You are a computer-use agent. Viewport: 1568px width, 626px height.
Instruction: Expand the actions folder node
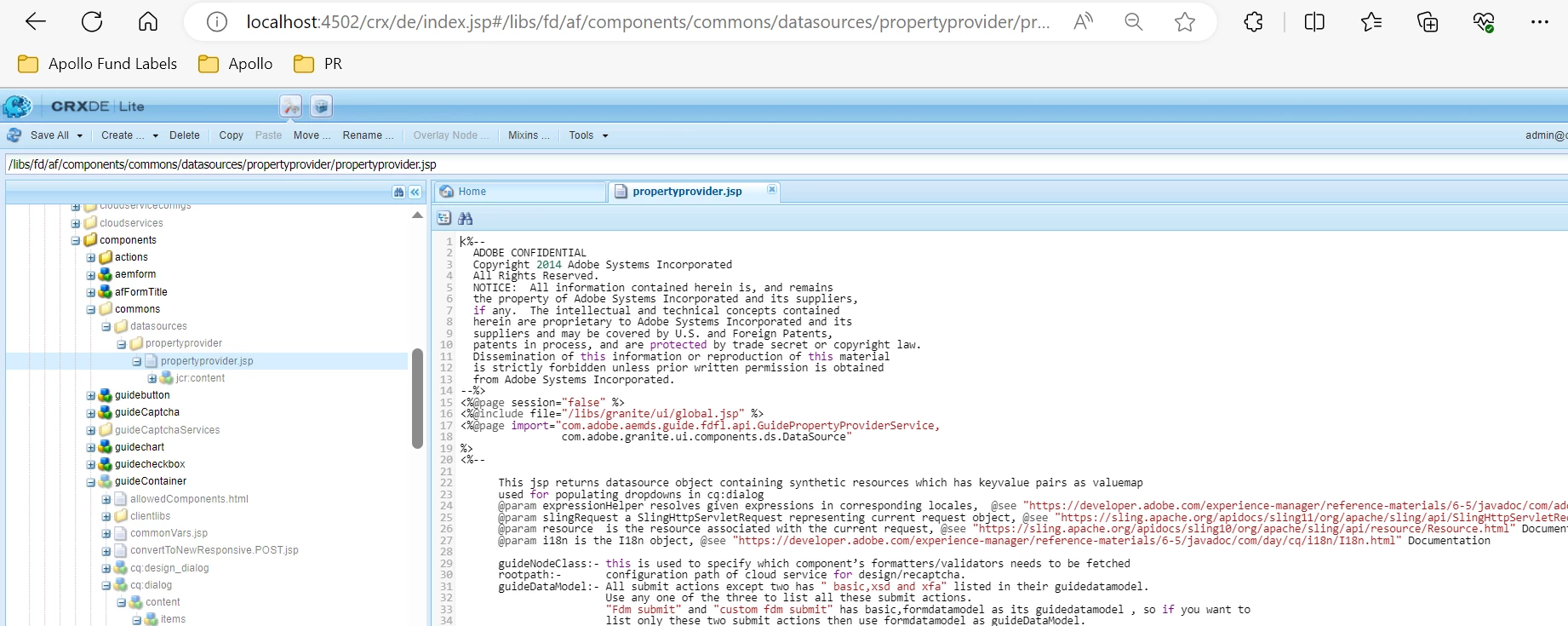point(91,257)
